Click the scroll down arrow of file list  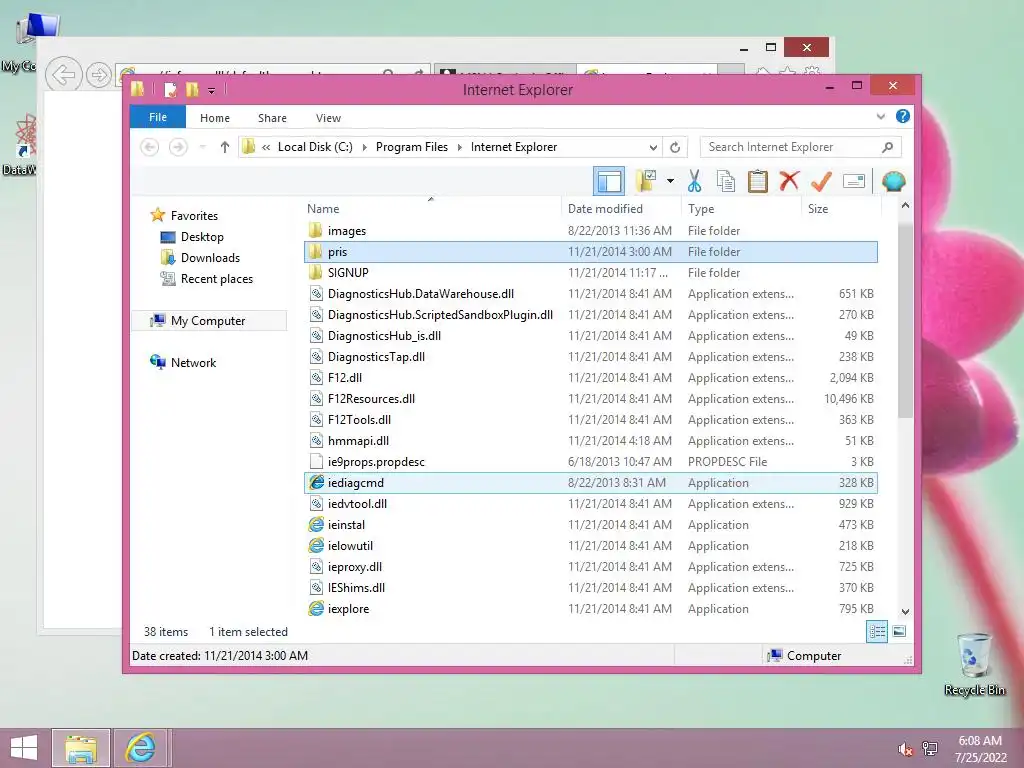click(905, 612)
